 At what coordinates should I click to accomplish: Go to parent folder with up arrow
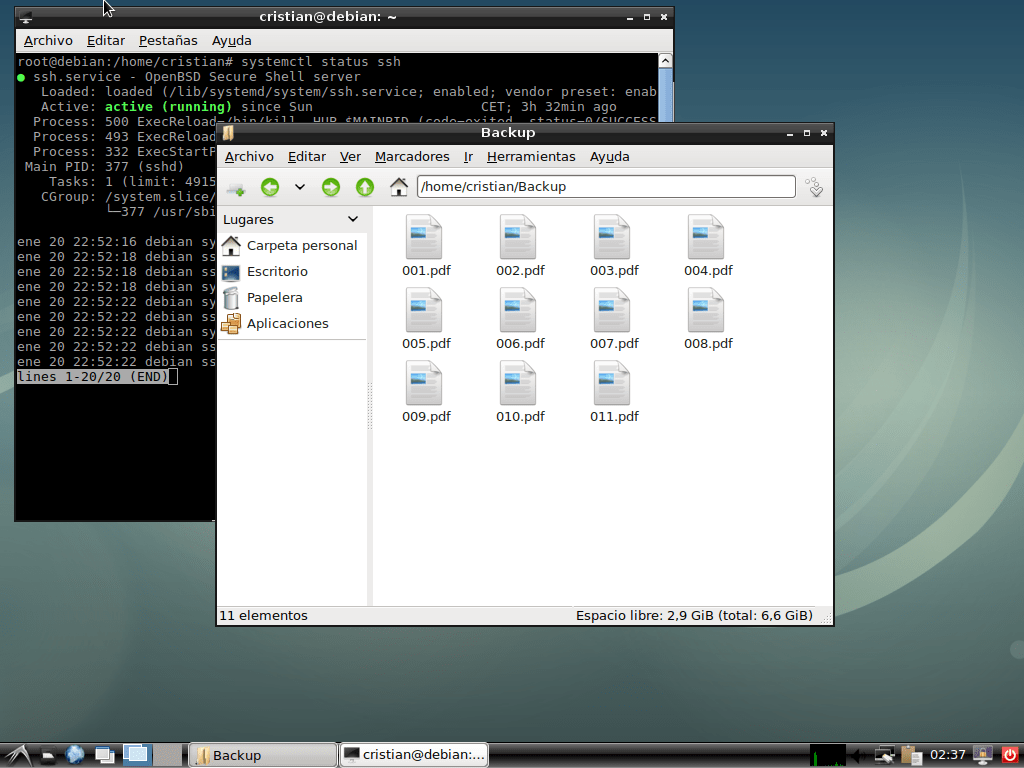365,187
